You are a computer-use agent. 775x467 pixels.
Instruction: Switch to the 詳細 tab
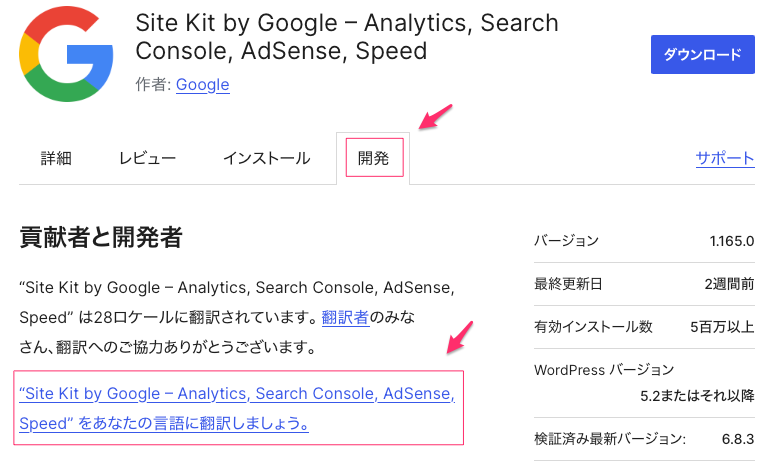56,158
